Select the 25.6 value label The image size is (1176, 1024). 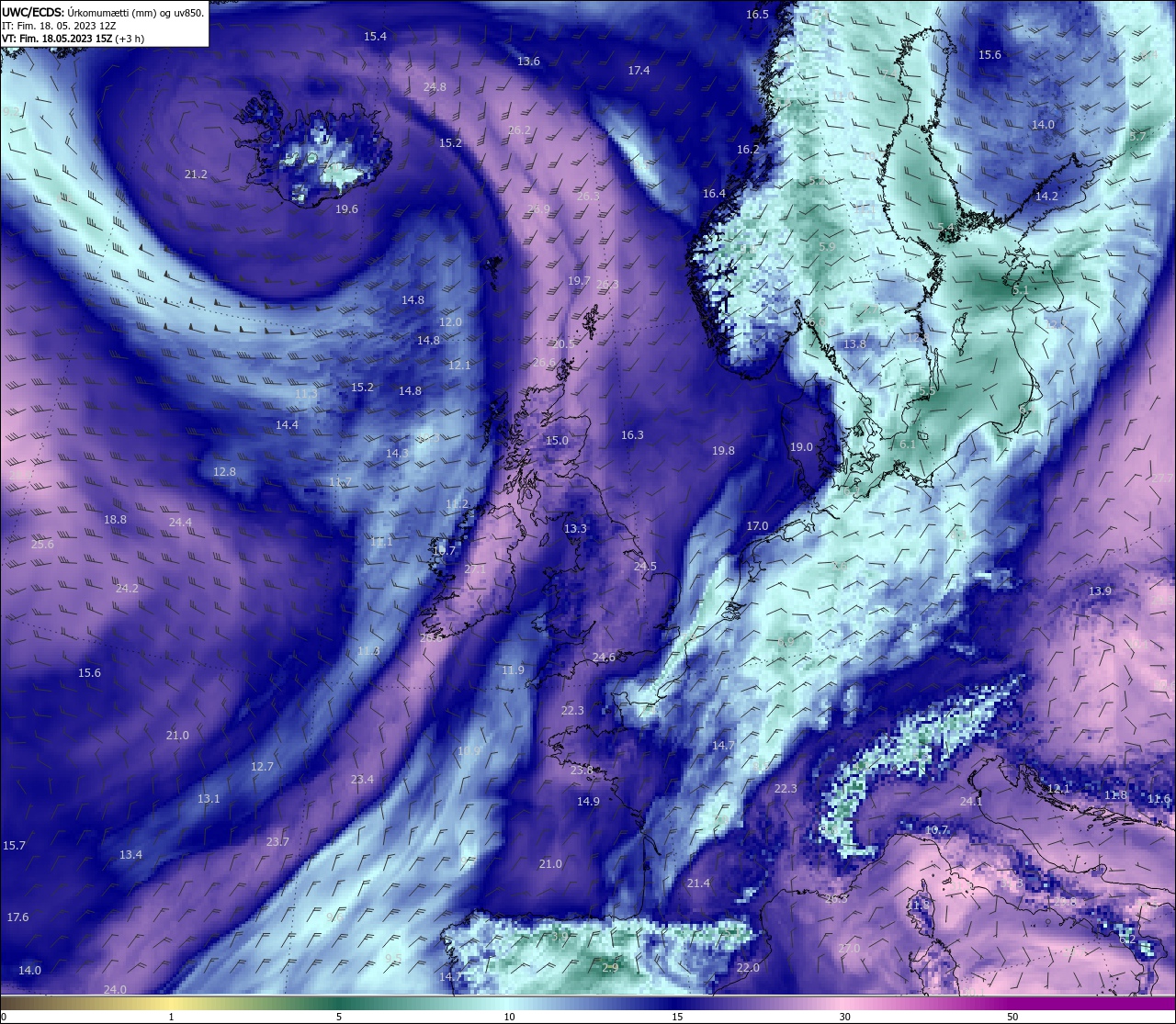pyautogui.click(x=42, y=545)
